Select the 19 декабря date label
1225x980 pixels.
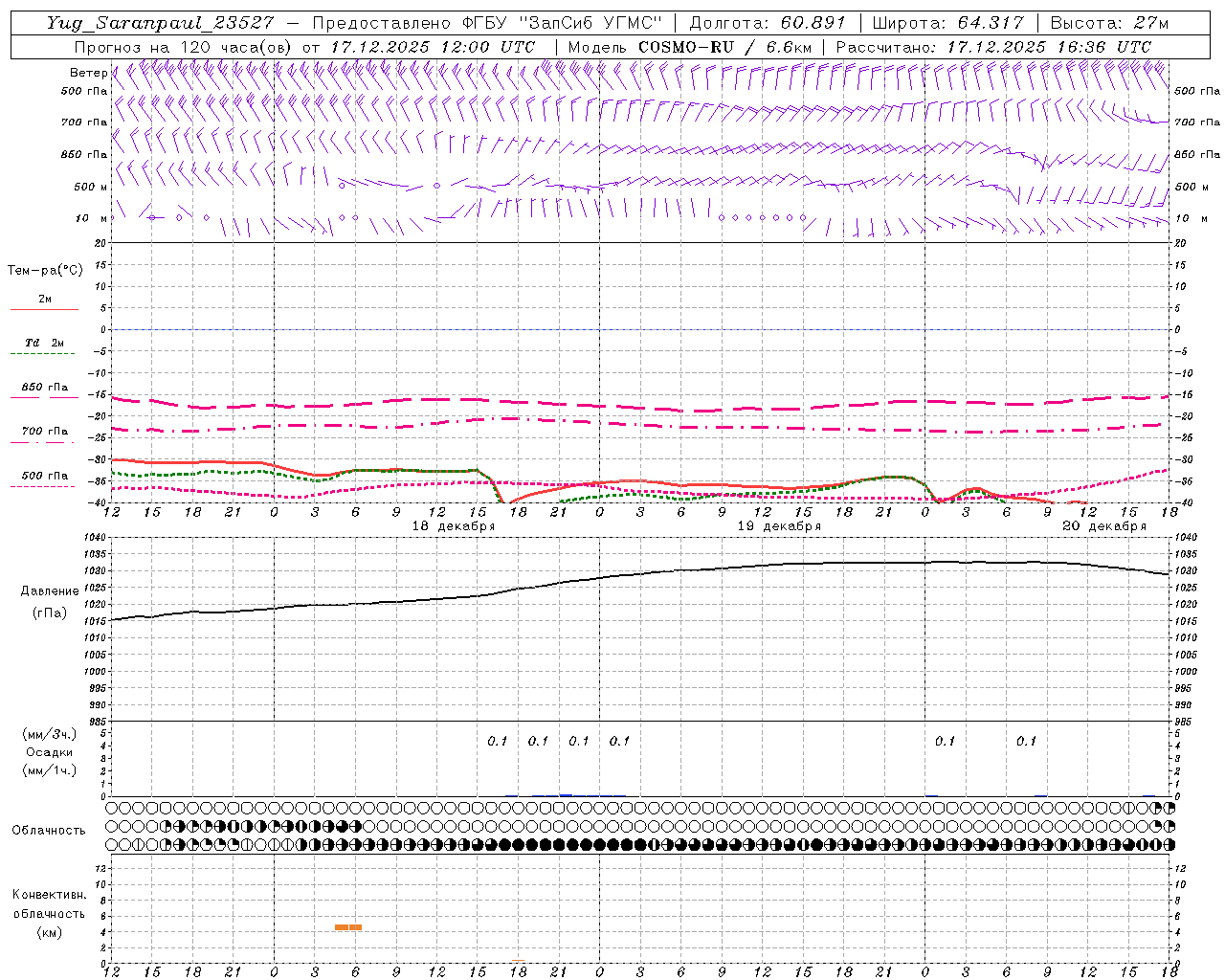click(x=779, y=526)
